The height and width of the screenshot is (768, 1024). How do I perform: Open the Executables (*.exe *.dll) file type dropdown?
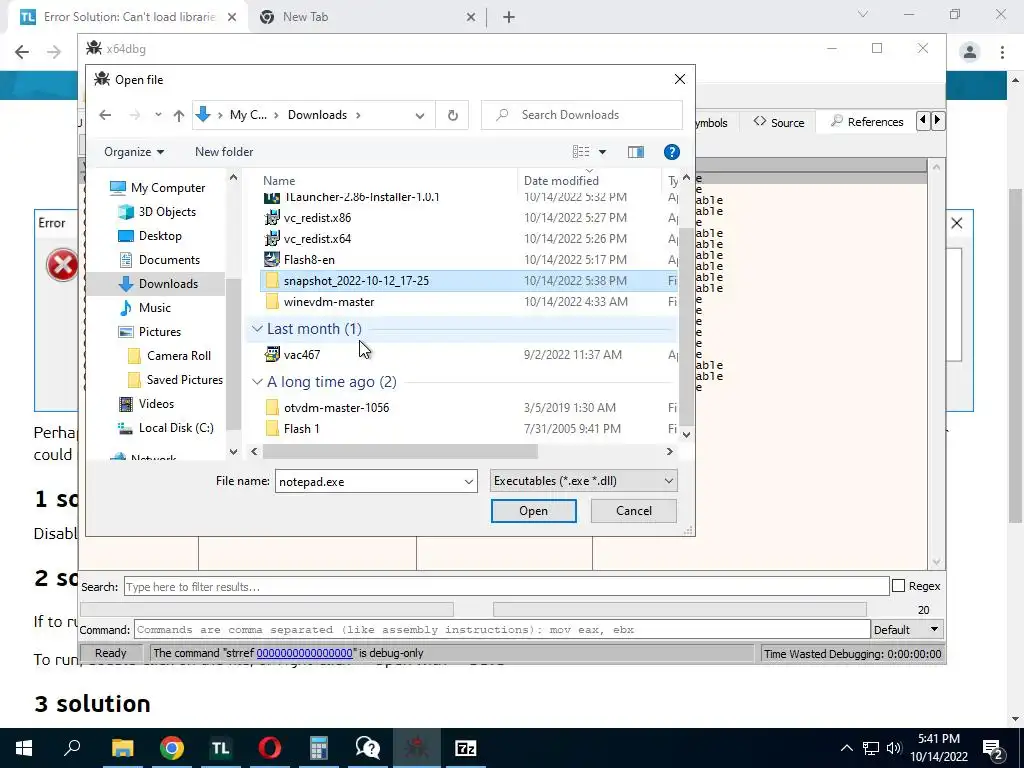coord(583,481)
